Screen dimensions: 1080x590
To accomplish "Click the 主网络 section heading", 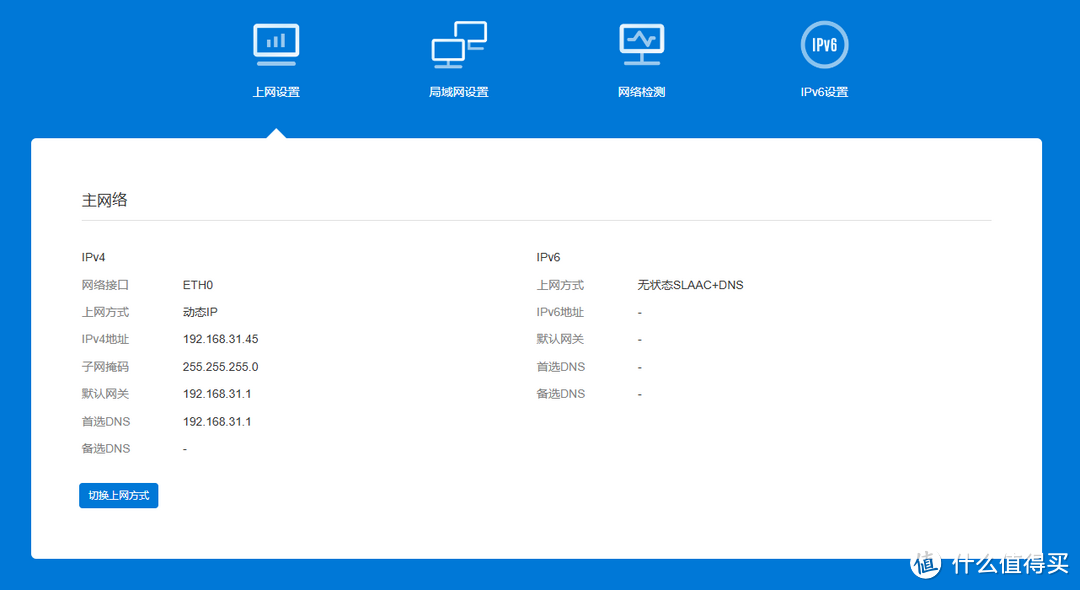I will tap(104, 200).
